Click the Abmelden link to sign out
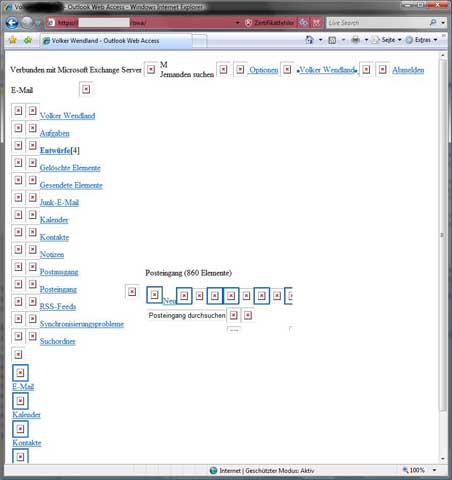The image size is (452, 480). pos(408,70)
